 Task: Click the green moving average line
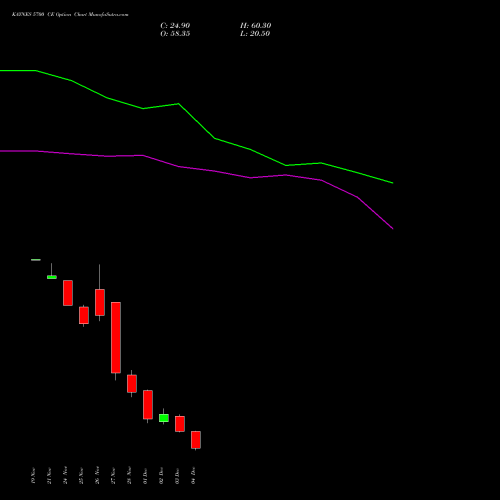197,122
